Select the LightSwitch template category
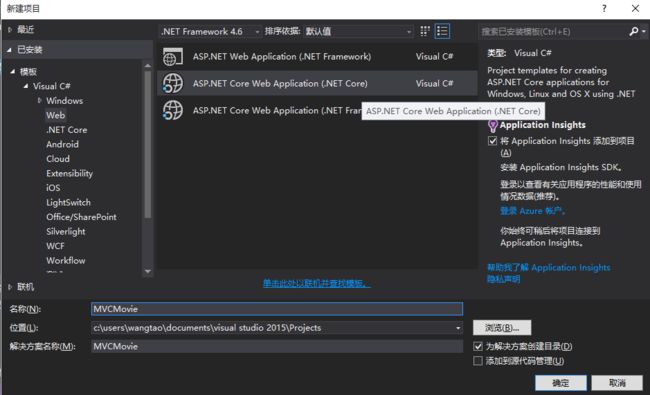 (x=68, y=202)
